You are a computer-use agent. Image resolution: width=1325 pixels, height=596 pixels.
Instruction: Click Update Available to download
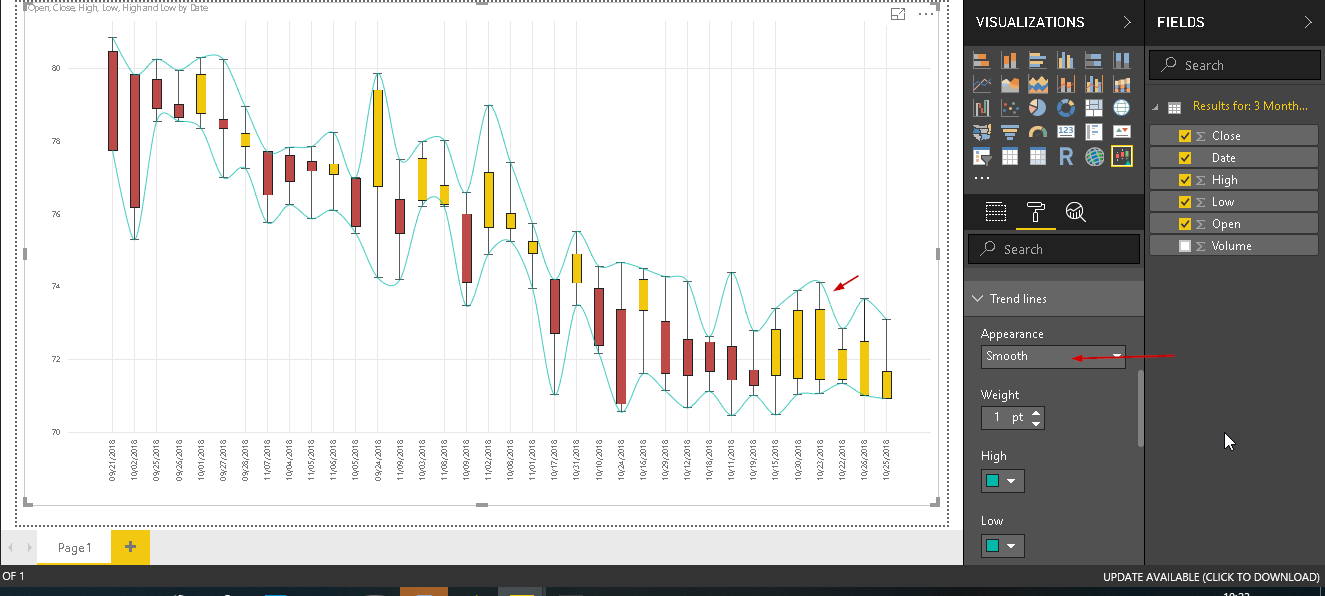[1211, 577]
